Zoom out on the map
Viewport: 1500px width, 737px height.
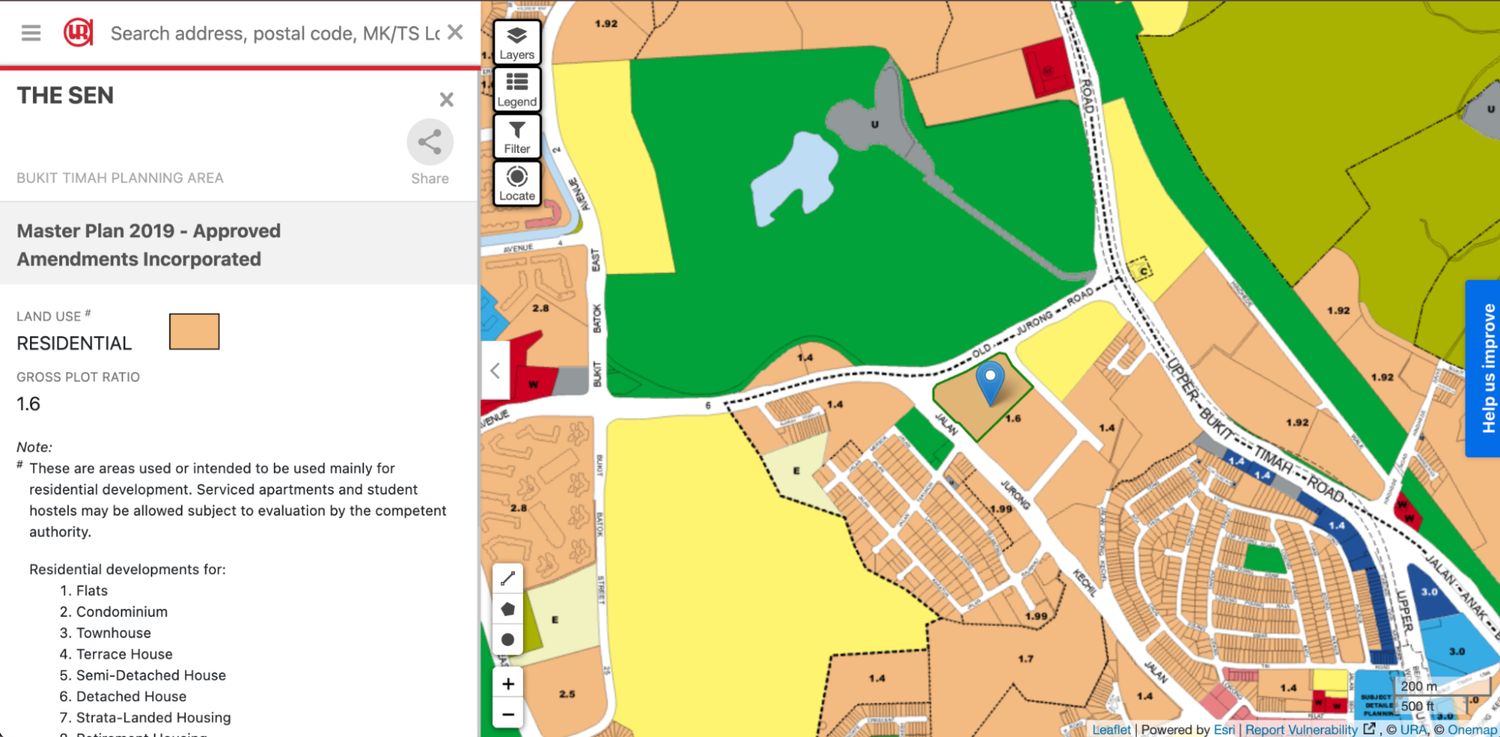click(508, 714)
